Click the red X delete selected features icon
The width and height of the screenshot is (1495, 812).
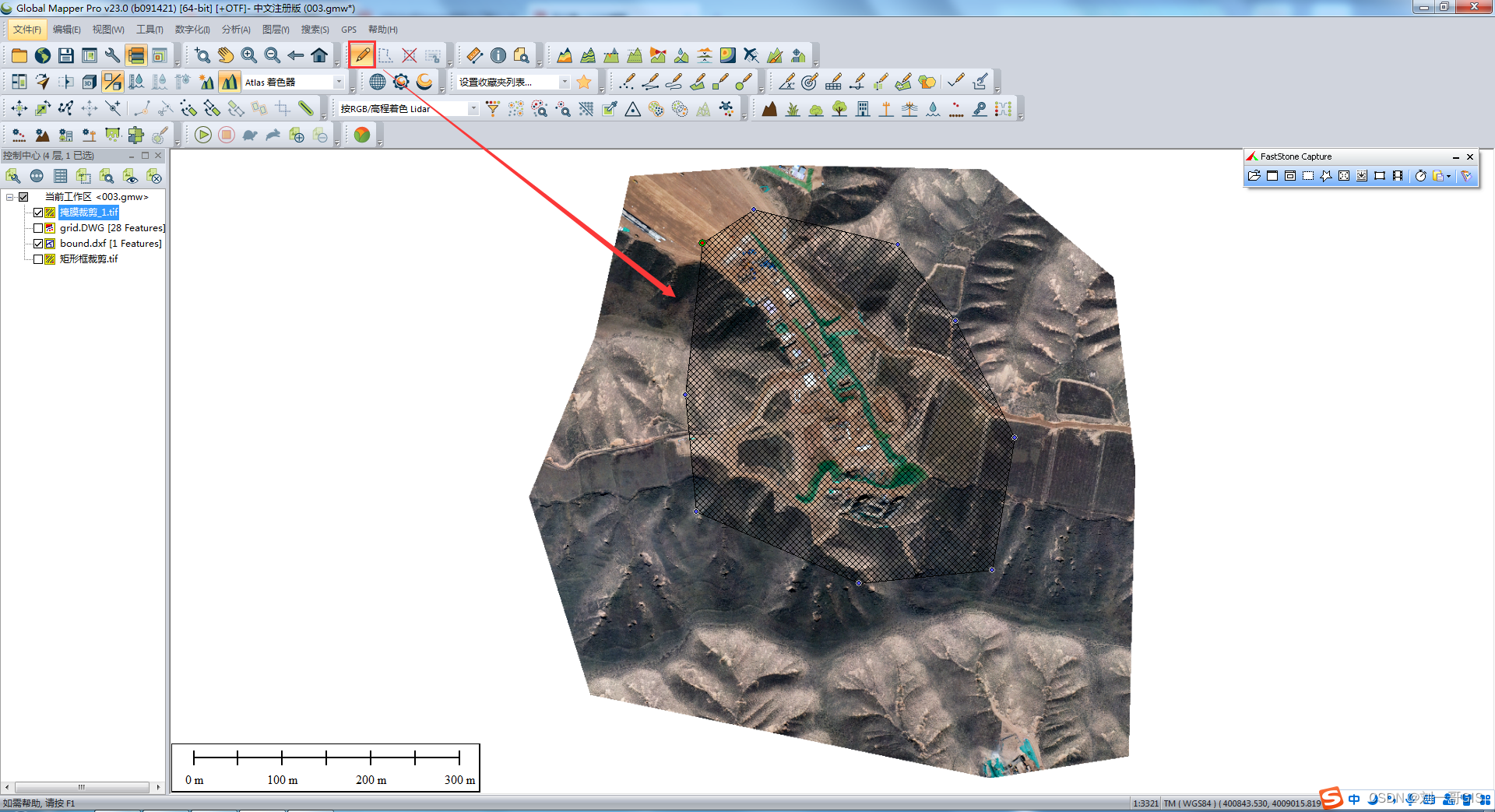point(410,55)
